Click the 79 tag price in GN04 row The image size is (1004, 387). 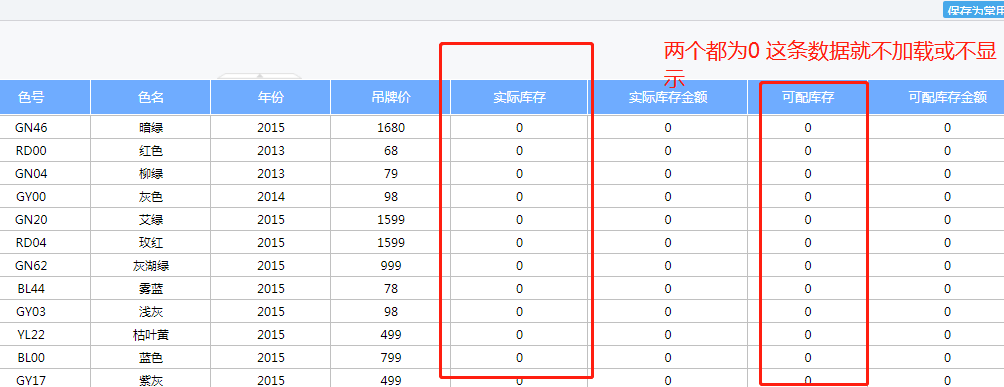tap(391, 174)
